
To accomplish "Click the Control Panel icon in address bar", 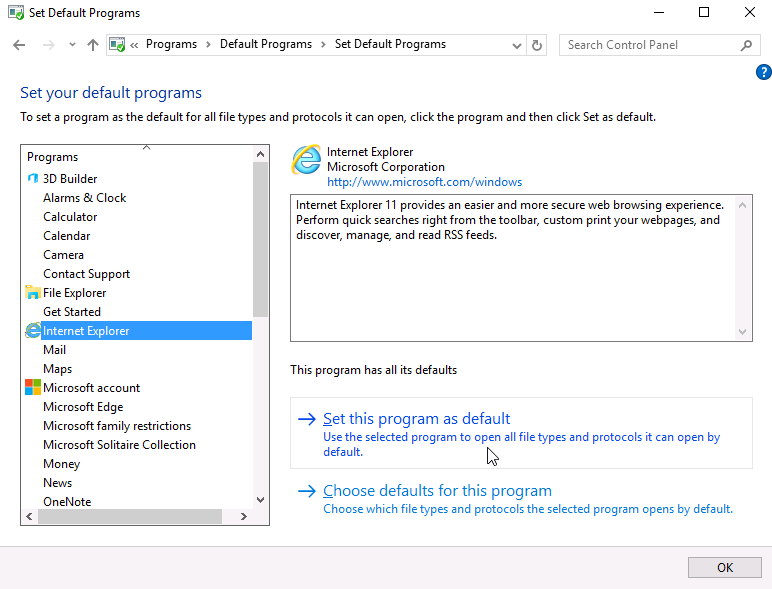I will [117, 45].
